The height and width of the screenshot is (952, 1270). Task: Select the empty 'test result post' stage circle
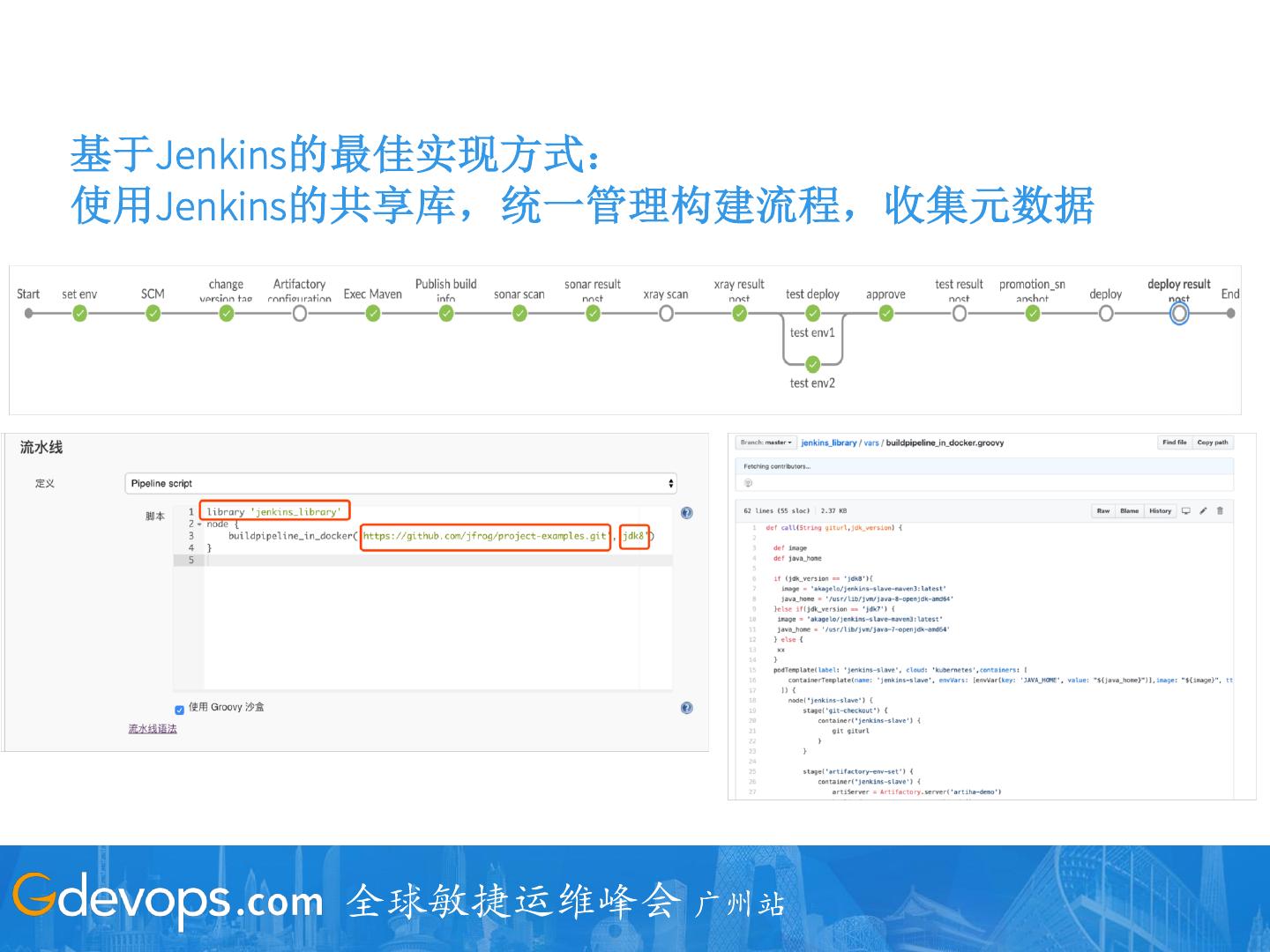[x=960, y=313]
